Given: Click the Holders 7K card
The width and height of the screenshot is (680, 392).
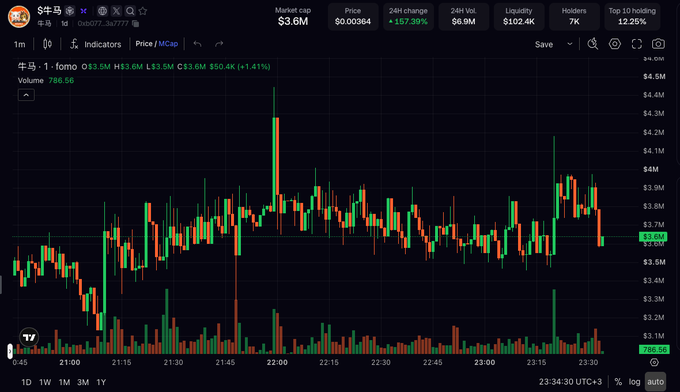Looking at the screenshot, I should [574, 16].
